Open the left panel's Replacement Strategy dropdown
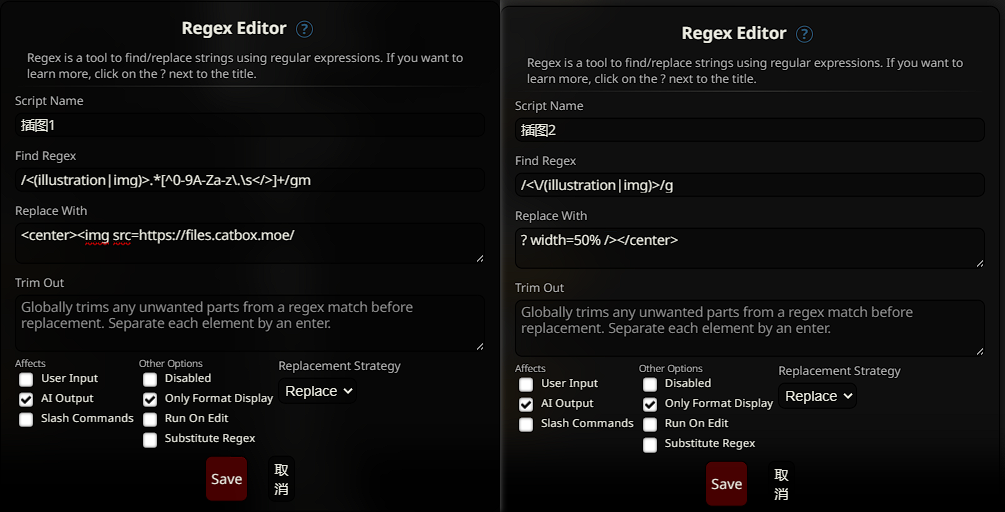The image size is (1005, 512). tap(318, 391)
